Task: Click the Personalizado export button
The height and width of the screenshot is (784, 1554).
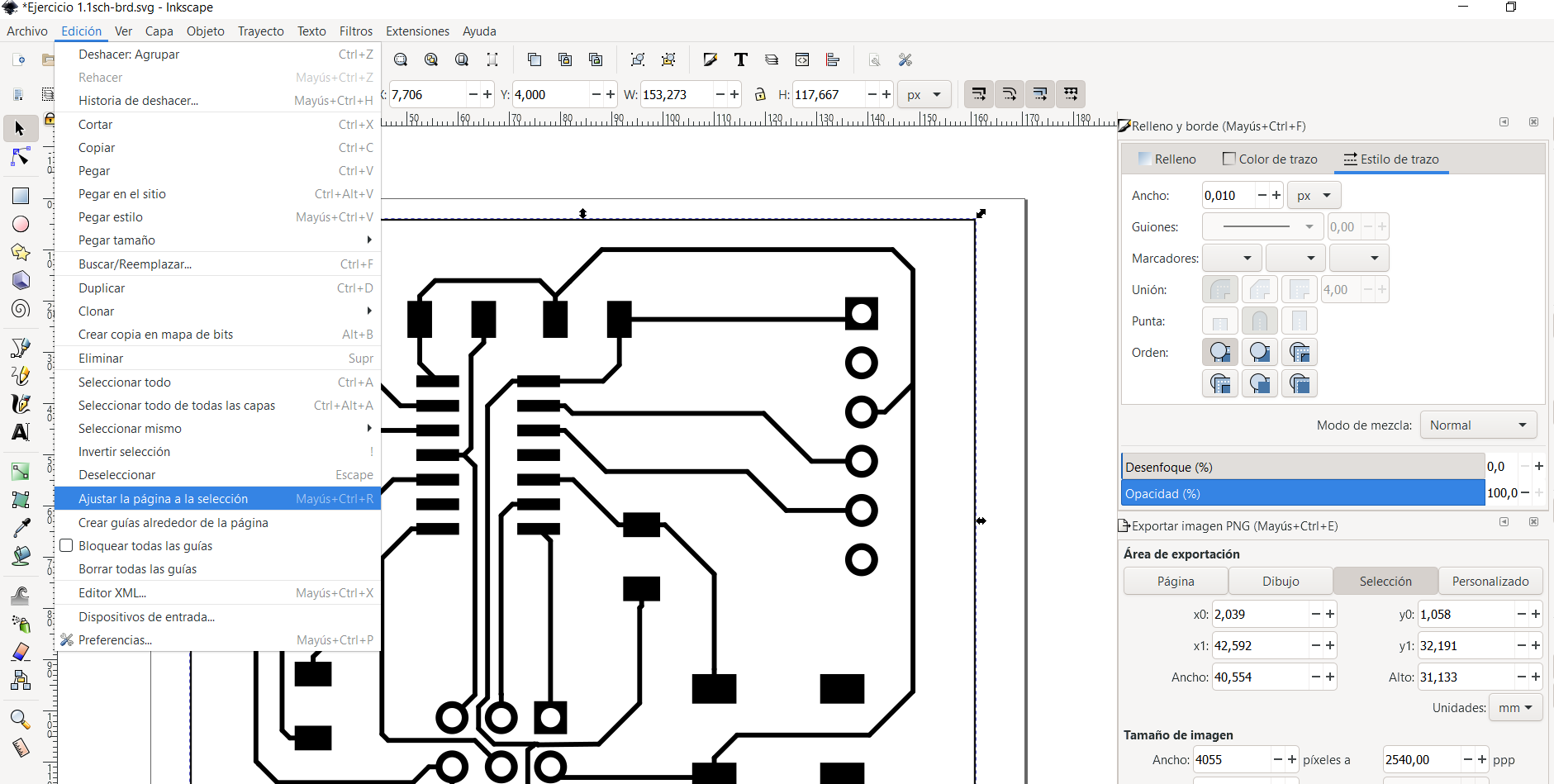Action: click(1490, 581)
